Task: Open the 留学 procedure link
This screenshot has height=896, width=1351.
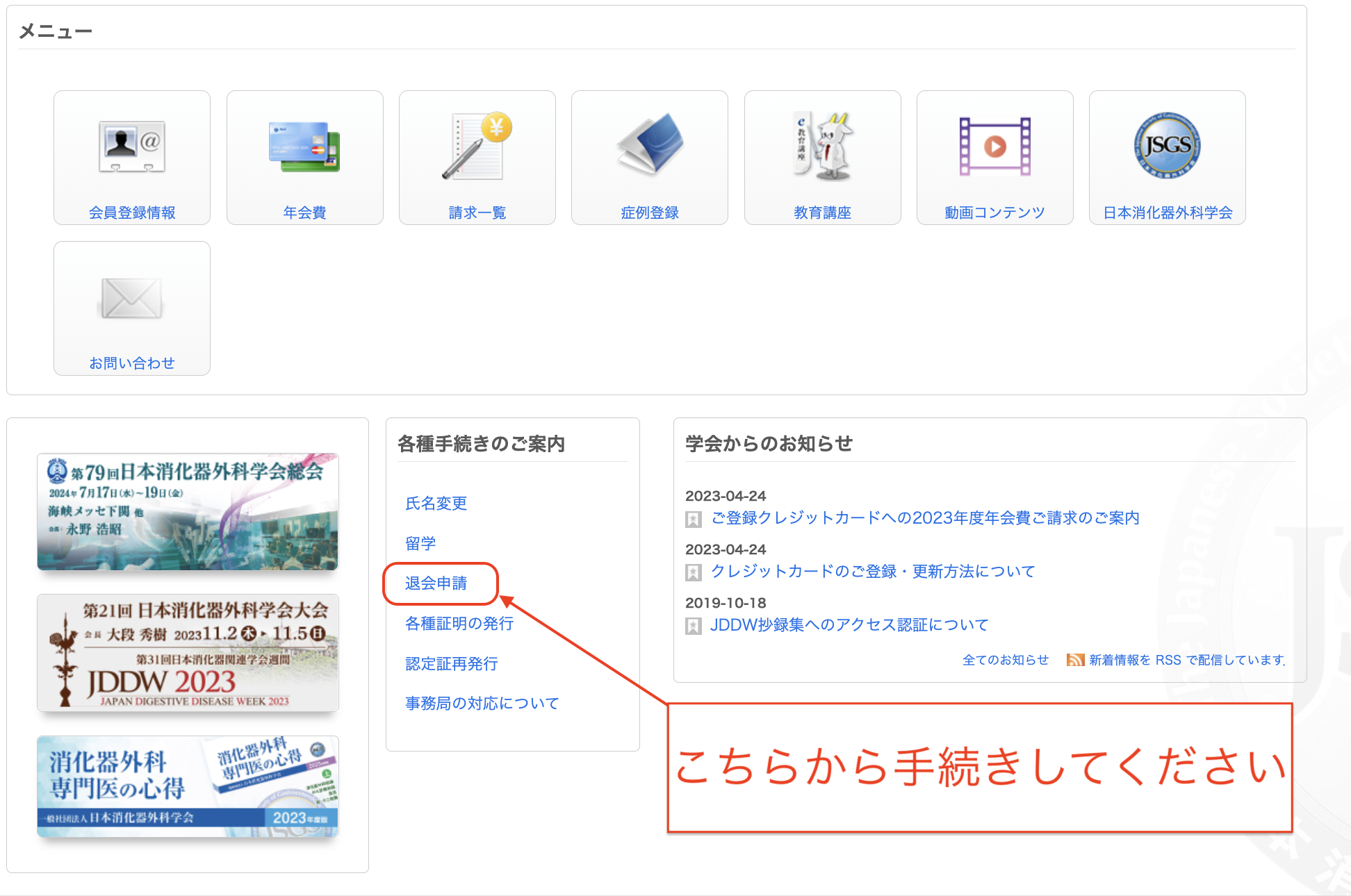Action: click(420, 543)
